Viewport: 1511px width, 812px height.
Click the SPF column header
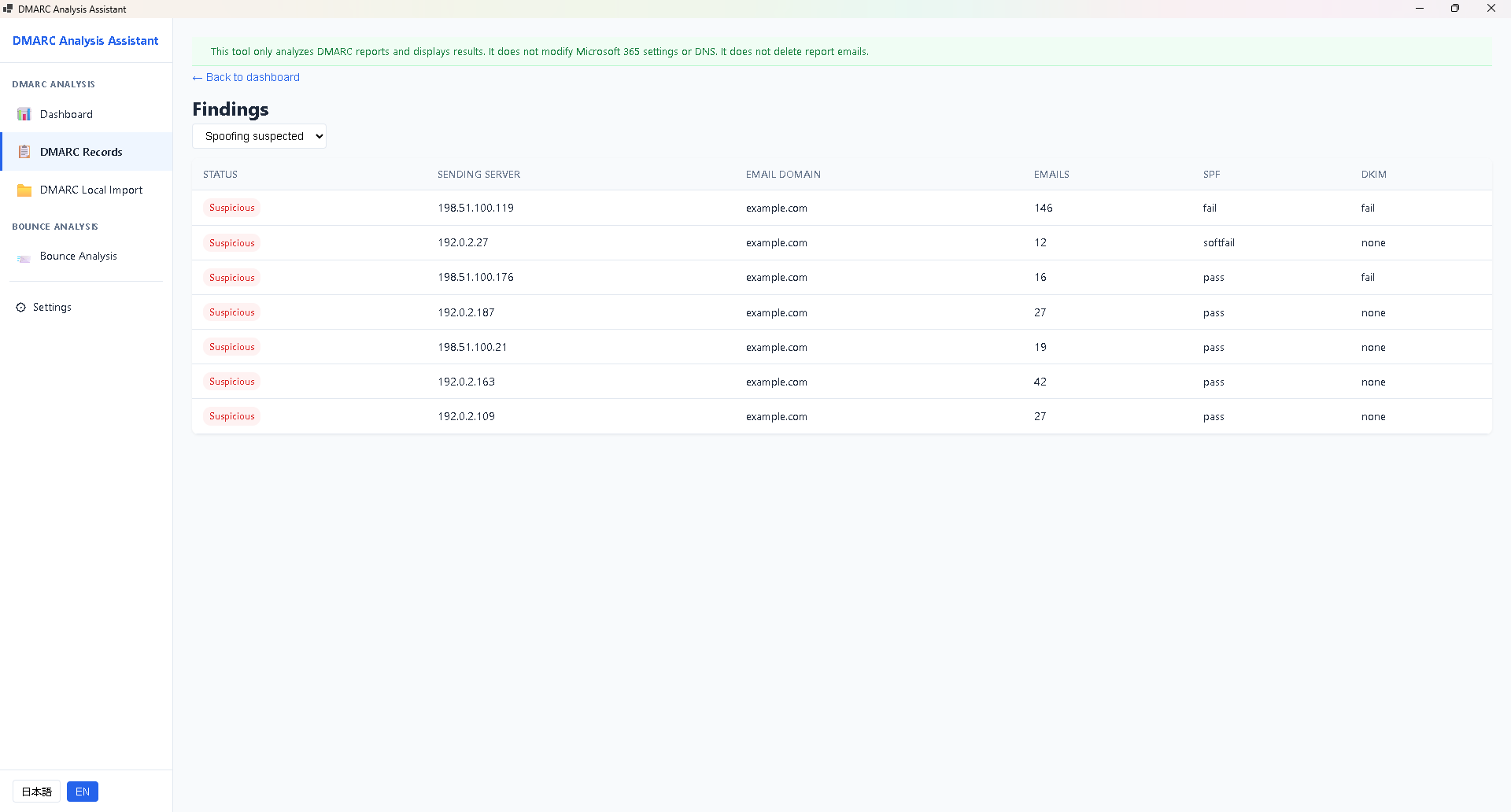click(1211, 175)
